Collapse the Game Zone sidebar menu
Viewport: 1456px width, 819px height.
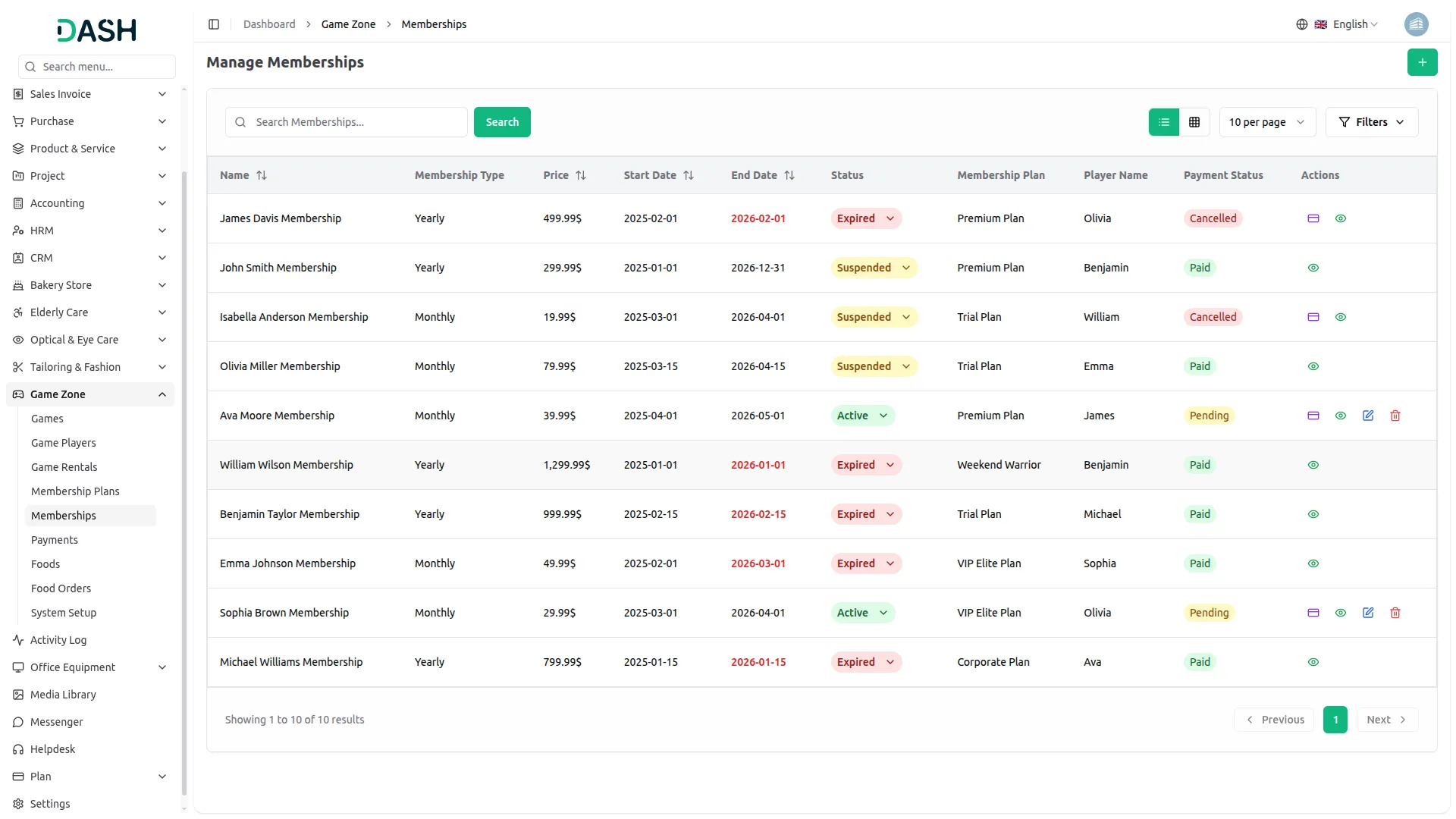89,394
